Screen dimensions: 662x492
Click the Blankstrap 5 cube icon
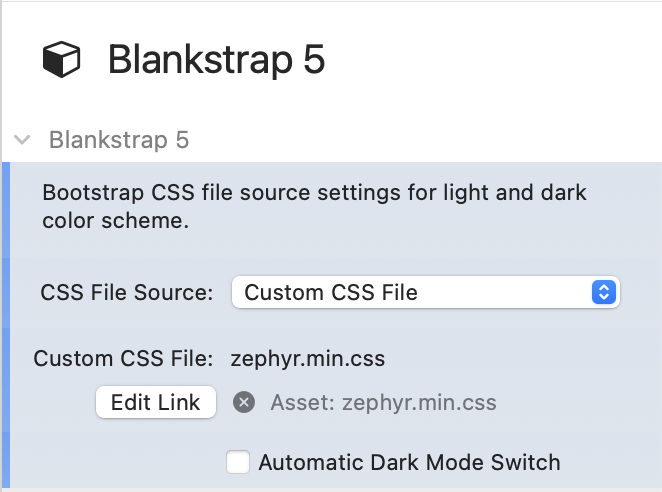61,59
